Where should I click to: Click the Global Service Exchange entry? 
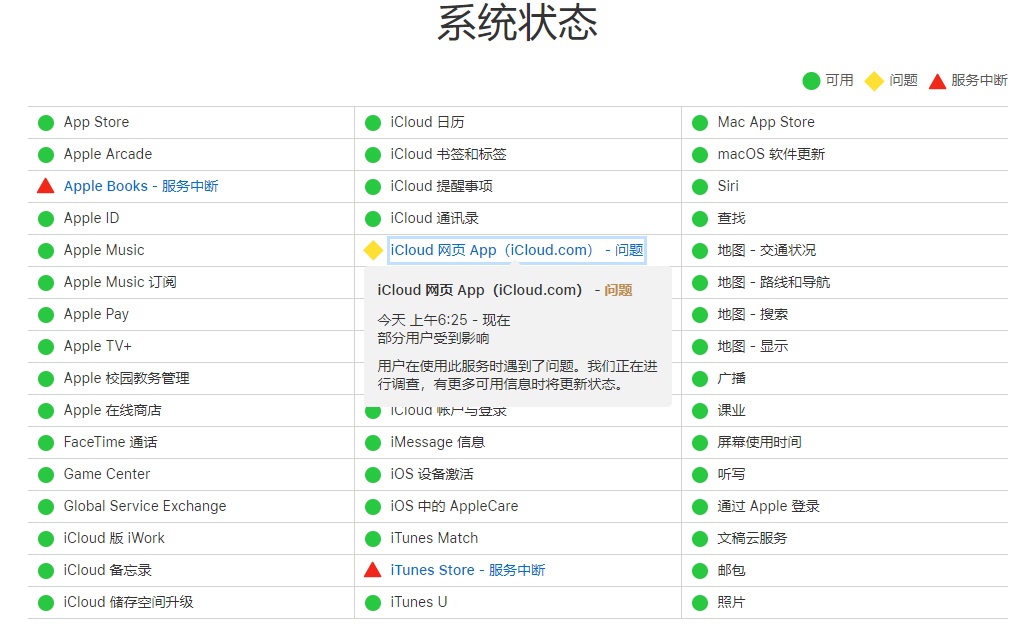pos(145,506)
